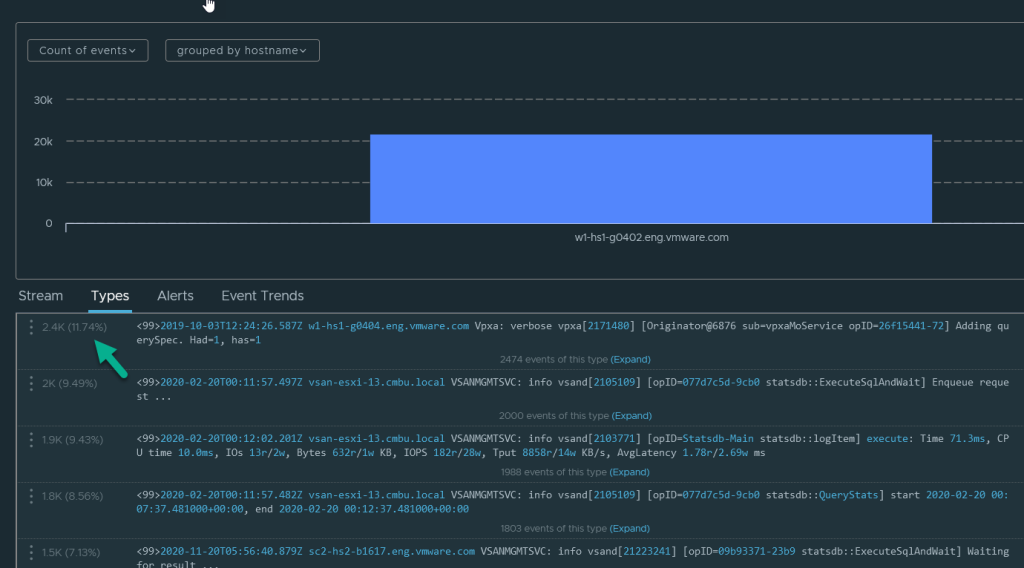The width and height of the screenshot is (1024, 568).
Task: Expand the 1803 events of this type
Action: pyautogui.click(x=630, y=528)
